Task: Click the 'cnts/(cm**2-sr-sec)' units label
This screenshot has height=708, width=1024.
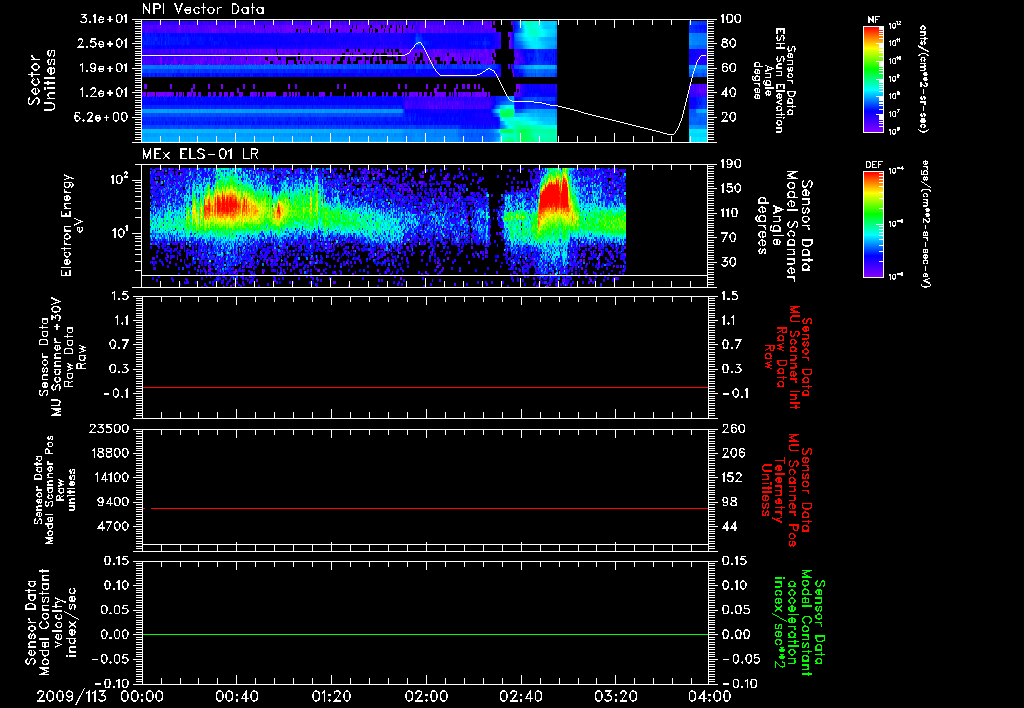Action: [x=922, y=78]
